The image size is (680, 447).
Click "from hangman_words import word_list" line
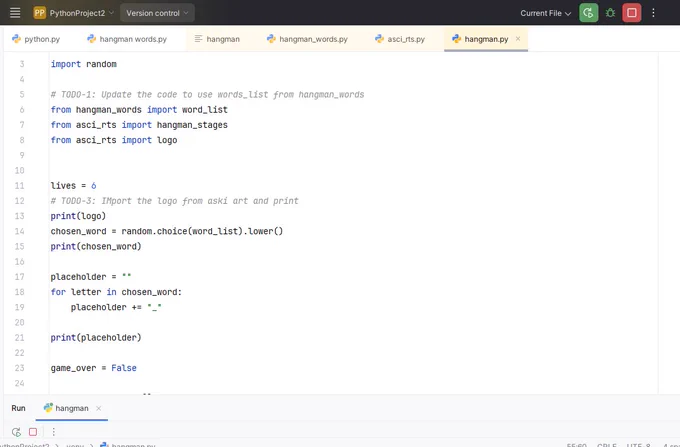coord(139,110)
